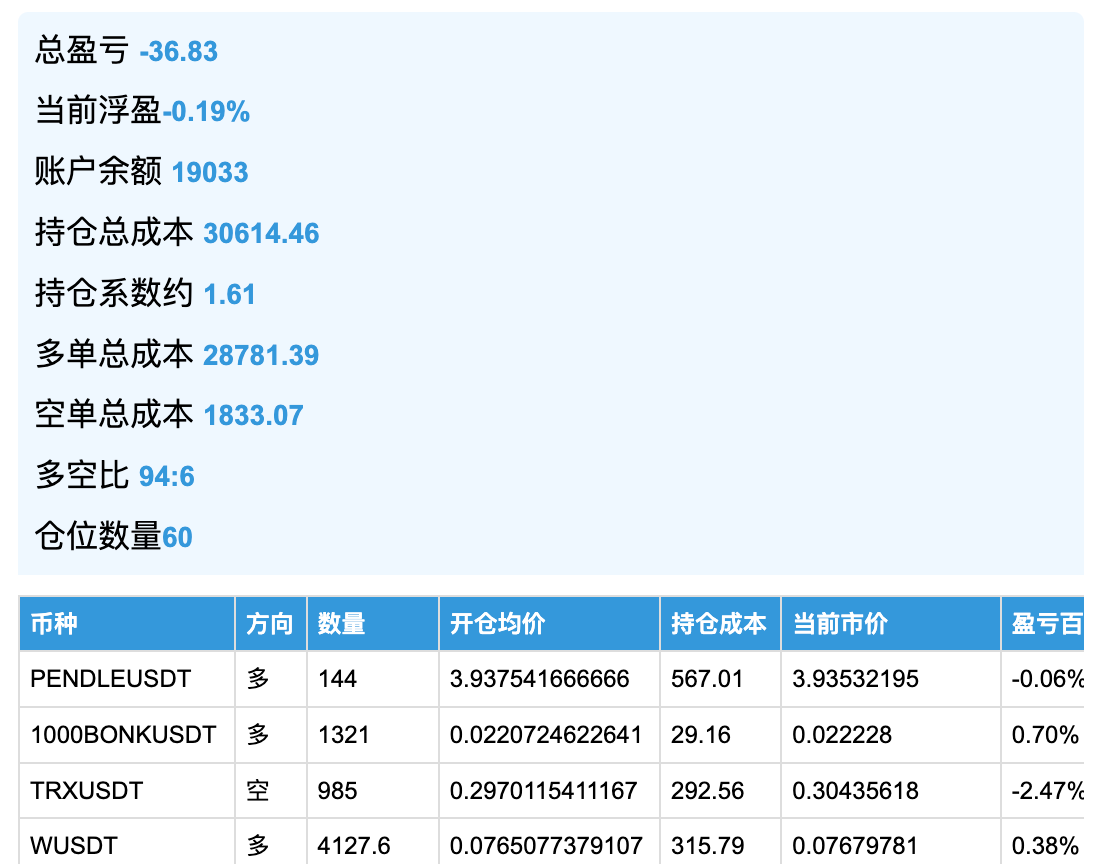Click position cost 292.56
Image resolution: width=1104 pixels, height=864 pixels.
[x=707, y=790]
